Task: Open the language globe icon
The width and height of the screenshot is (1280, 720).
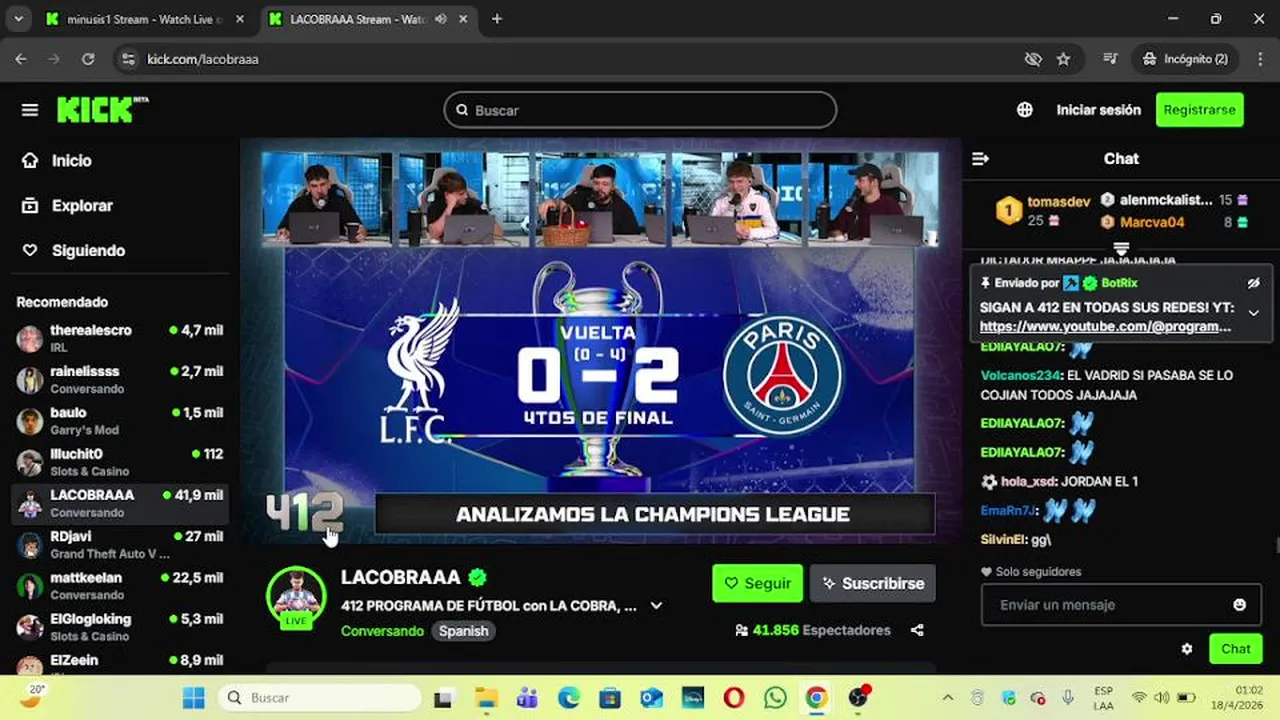Action: coord(1025,110)
